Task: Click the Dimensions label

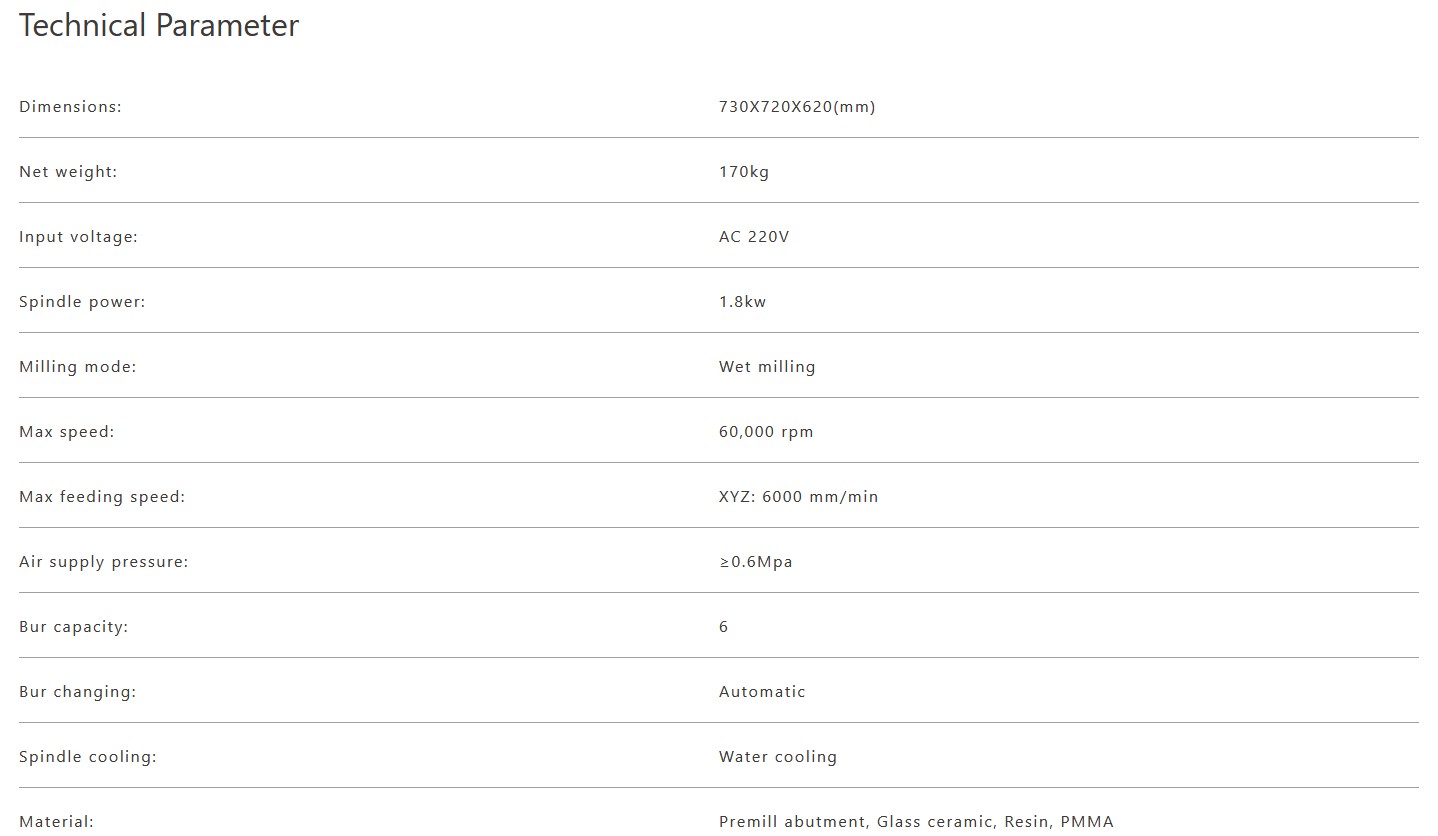Action: click(70, 107)
